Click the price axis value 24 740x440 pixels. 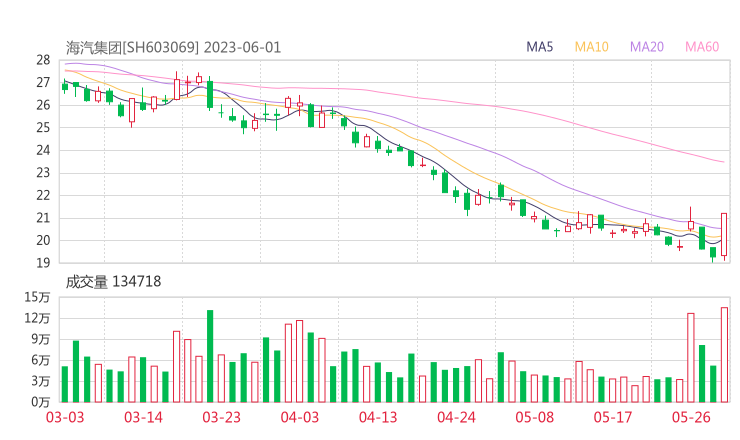pos(43,150)
